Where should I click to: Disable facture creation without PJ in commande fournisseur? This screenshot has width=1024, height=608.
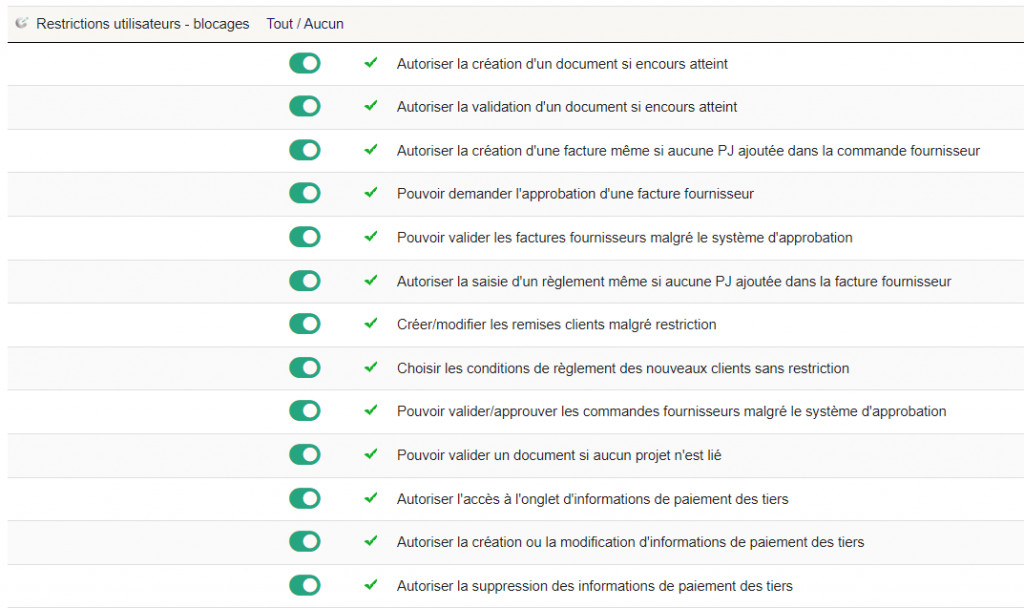305,150
